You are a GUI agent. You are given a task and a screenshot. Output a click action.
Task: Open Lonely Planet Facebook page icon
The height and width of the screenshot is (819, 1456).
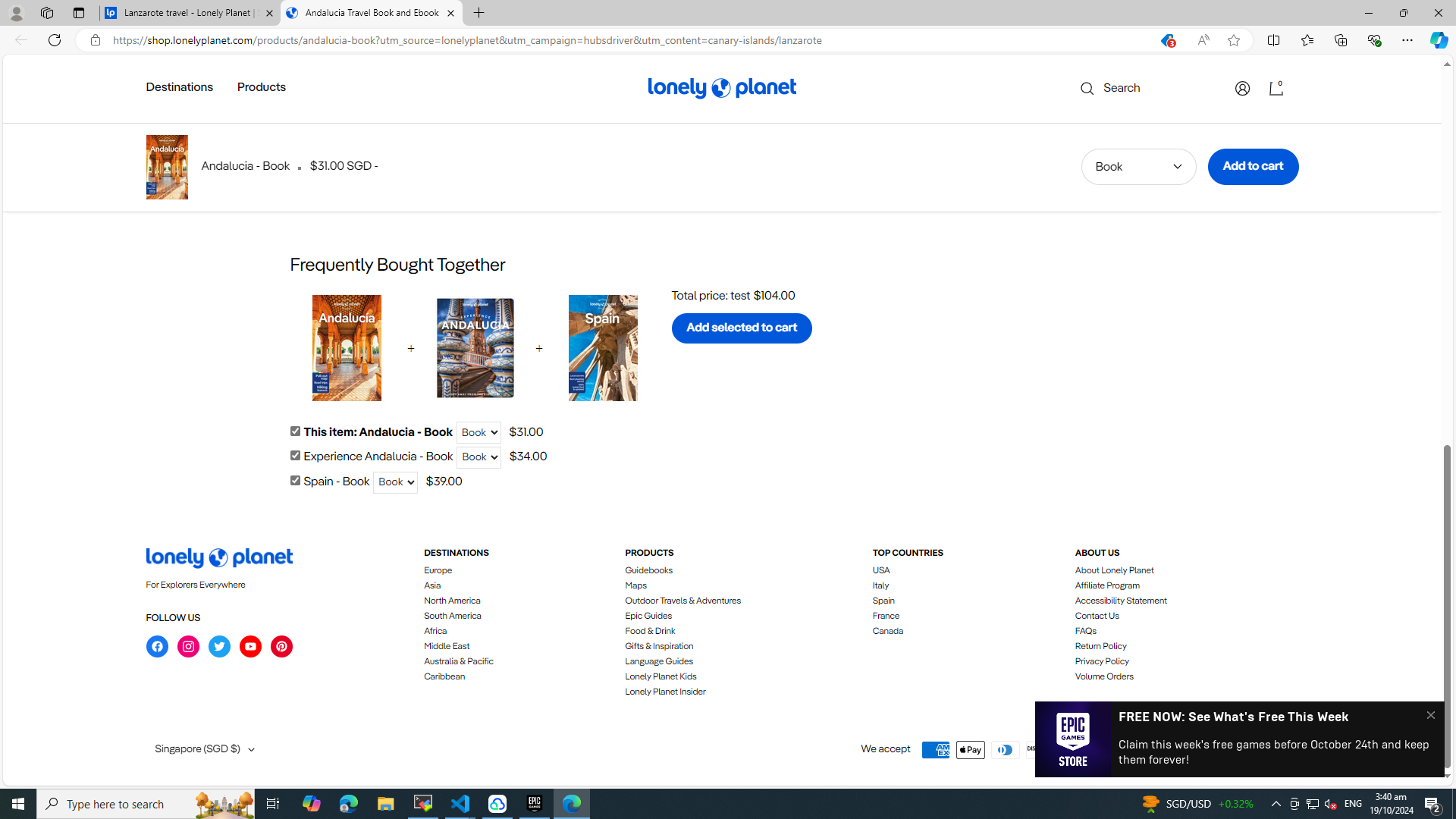pos(157,646)
